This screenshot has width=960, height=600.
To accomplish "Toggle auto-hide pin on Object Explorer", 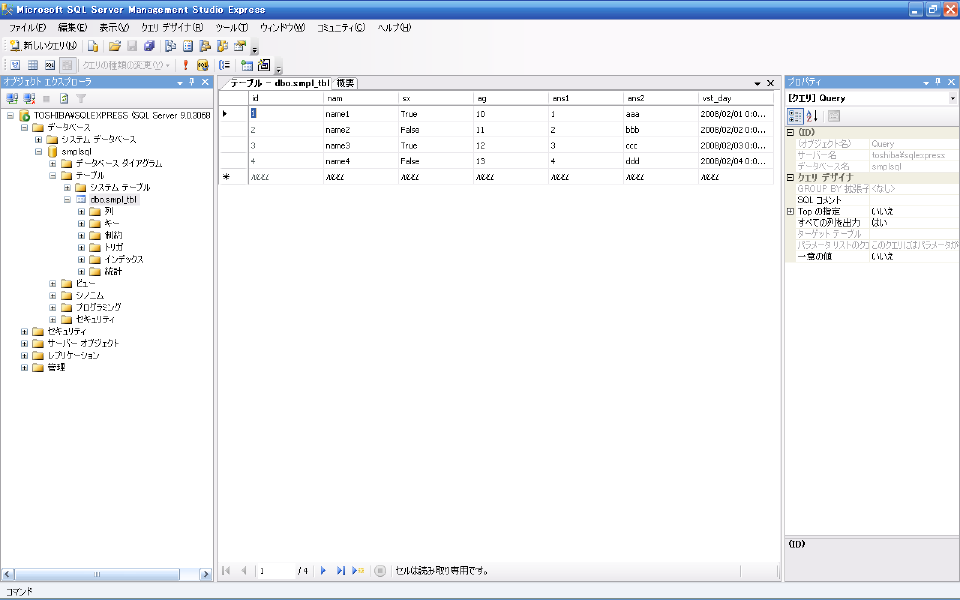I will point(192,82).
